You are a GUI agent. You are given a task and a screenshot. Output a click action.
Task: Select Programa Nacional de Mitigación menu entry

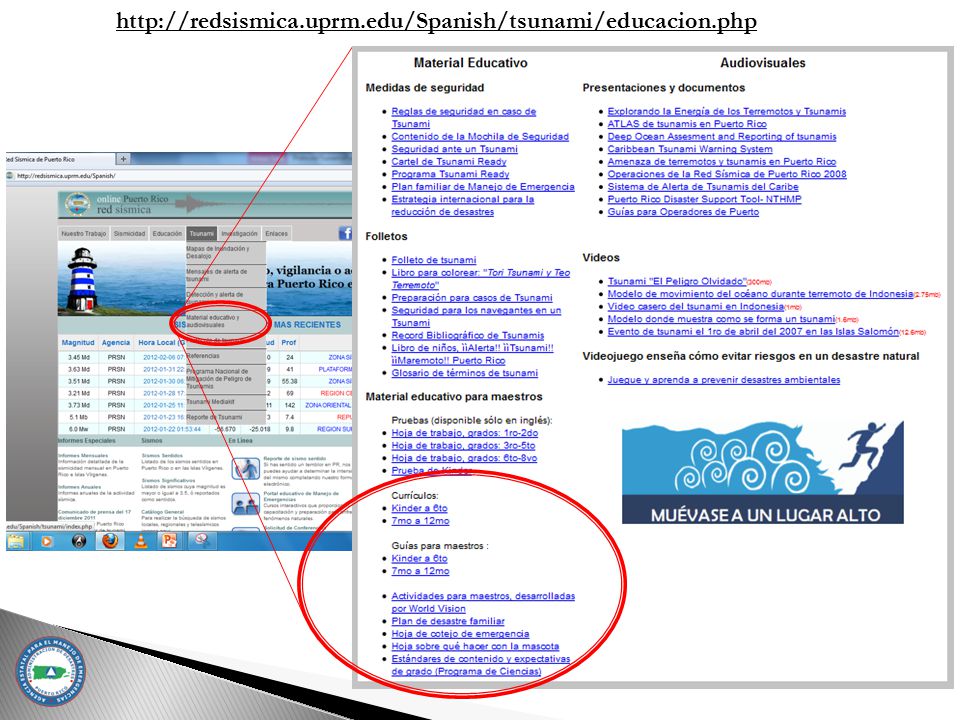pos(226,378)
